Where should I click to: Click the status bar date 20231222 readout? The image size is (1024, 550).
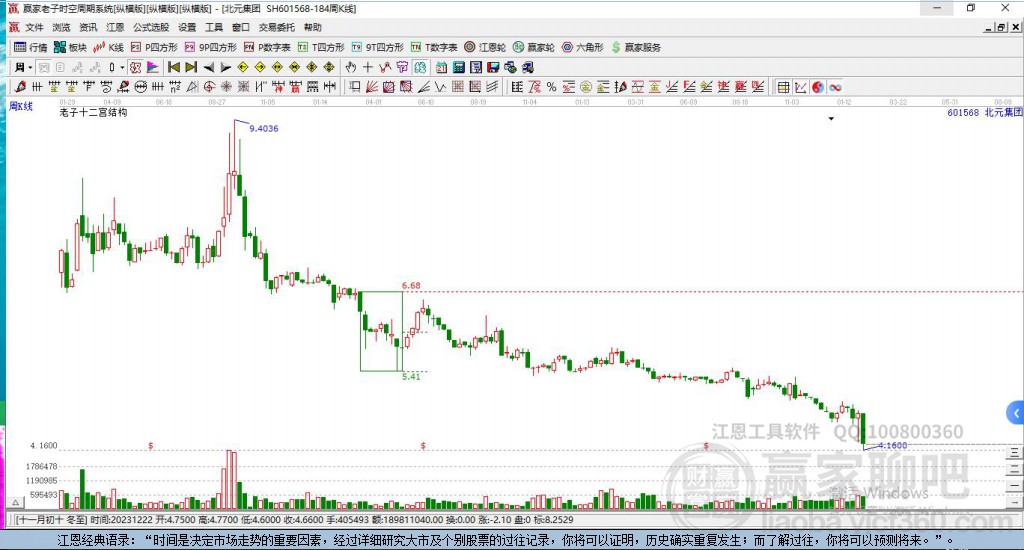click(121, 520)
